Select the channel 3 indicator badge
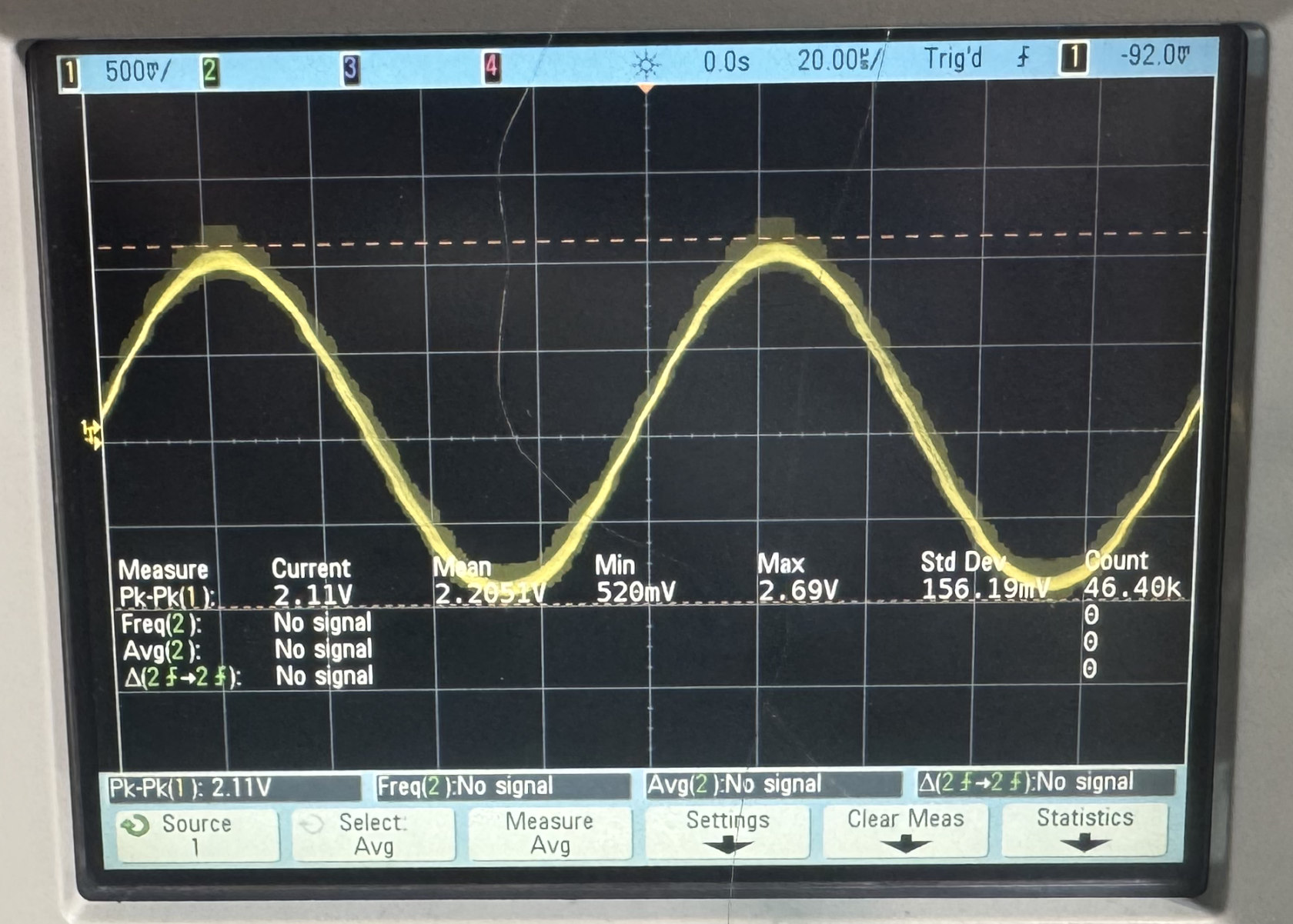Viewport: 1293px width, 924px height. [x=351, y=69]
